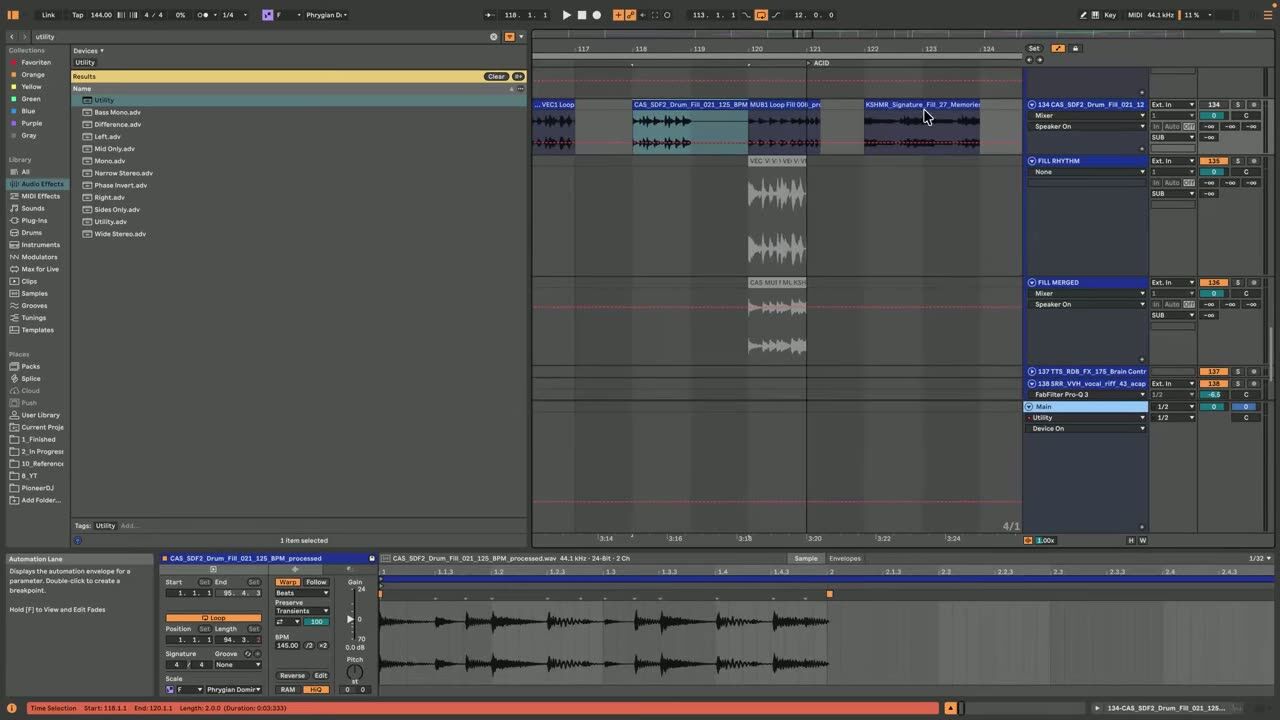1280x720 pixels.
Task: Open Max for Live category
Action: pos(40,269)
